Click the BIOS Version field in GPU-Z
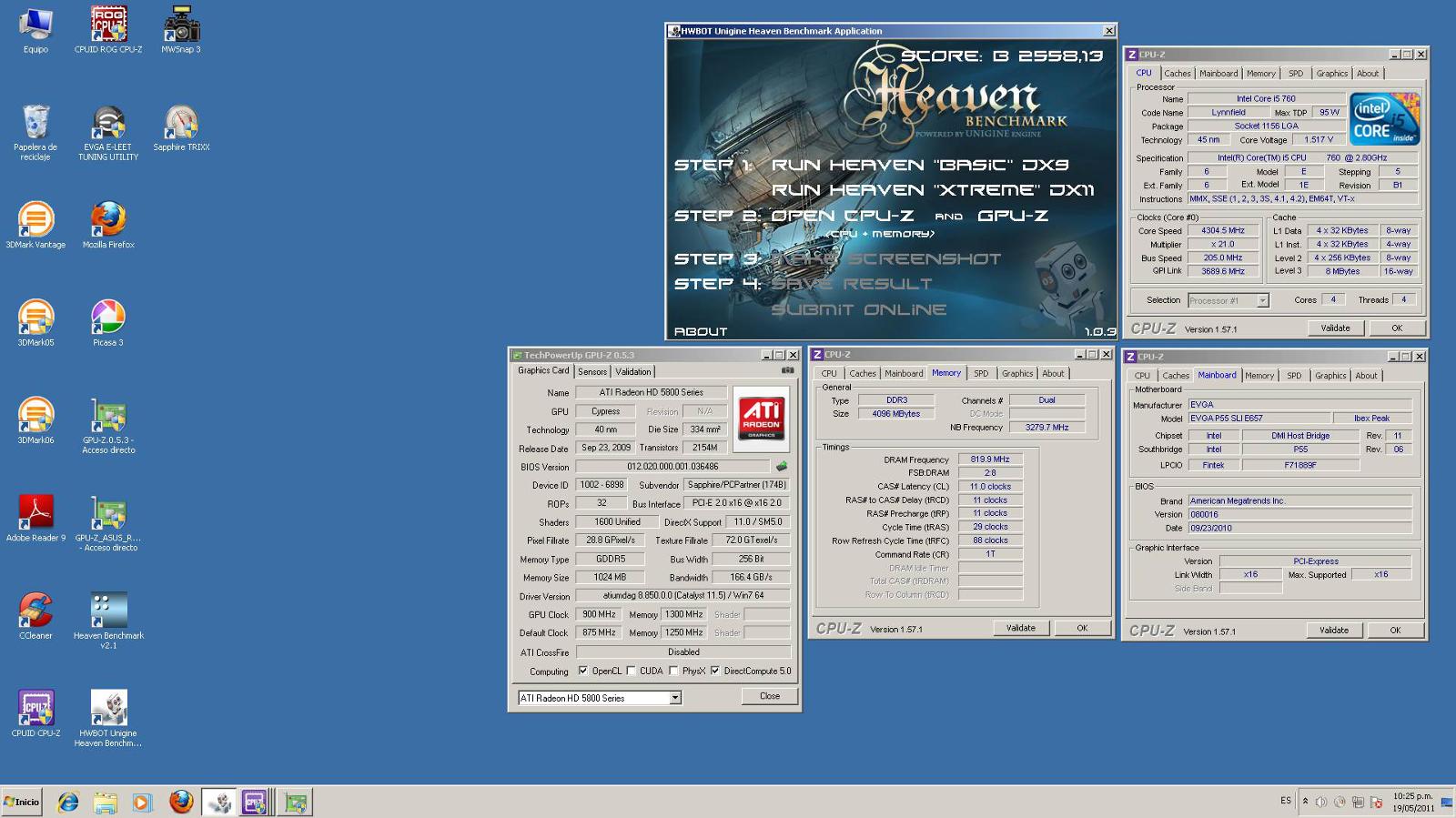This screenshot has width=1456, height=818. [x=672, y=467]
